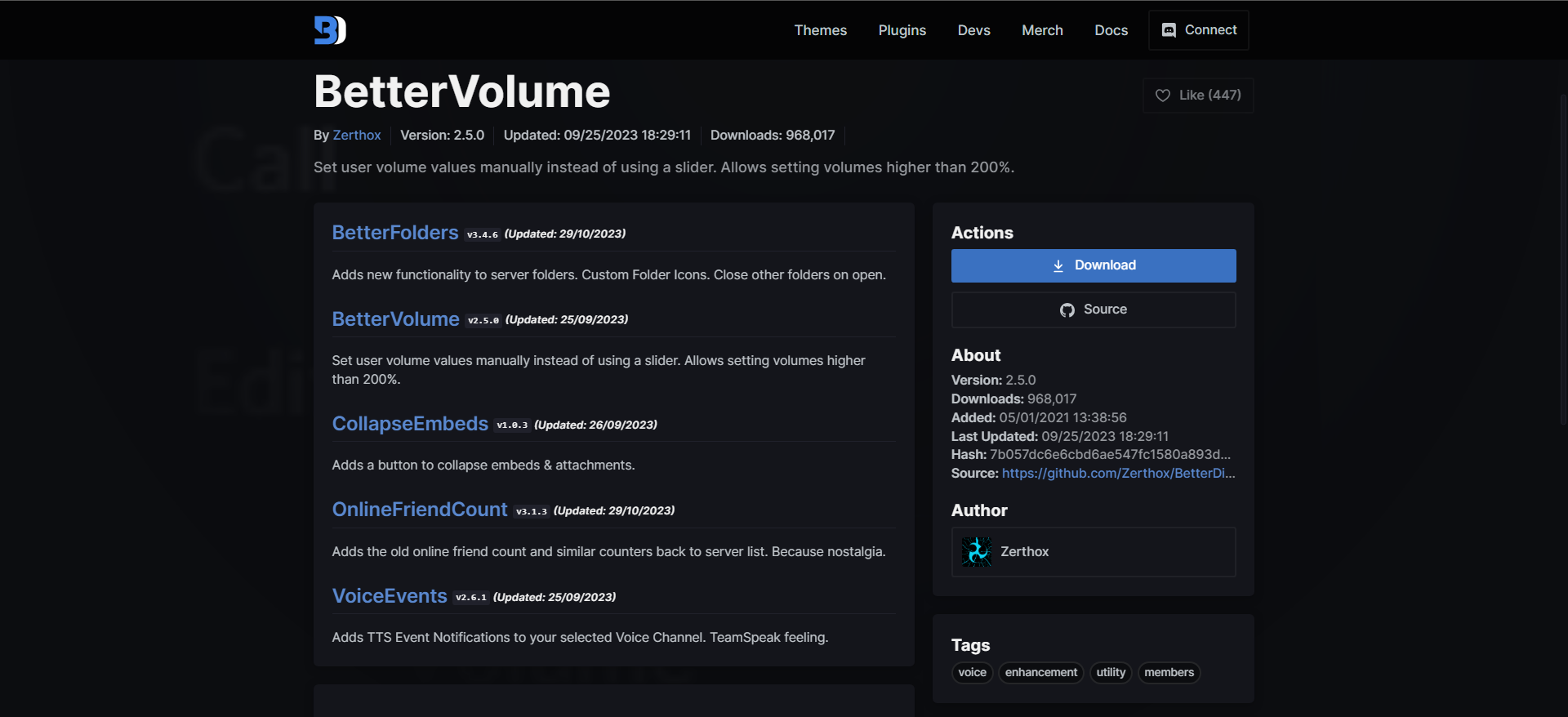Select the voice tag
Screen dimensions: 1568x717
tap(972, 673)
